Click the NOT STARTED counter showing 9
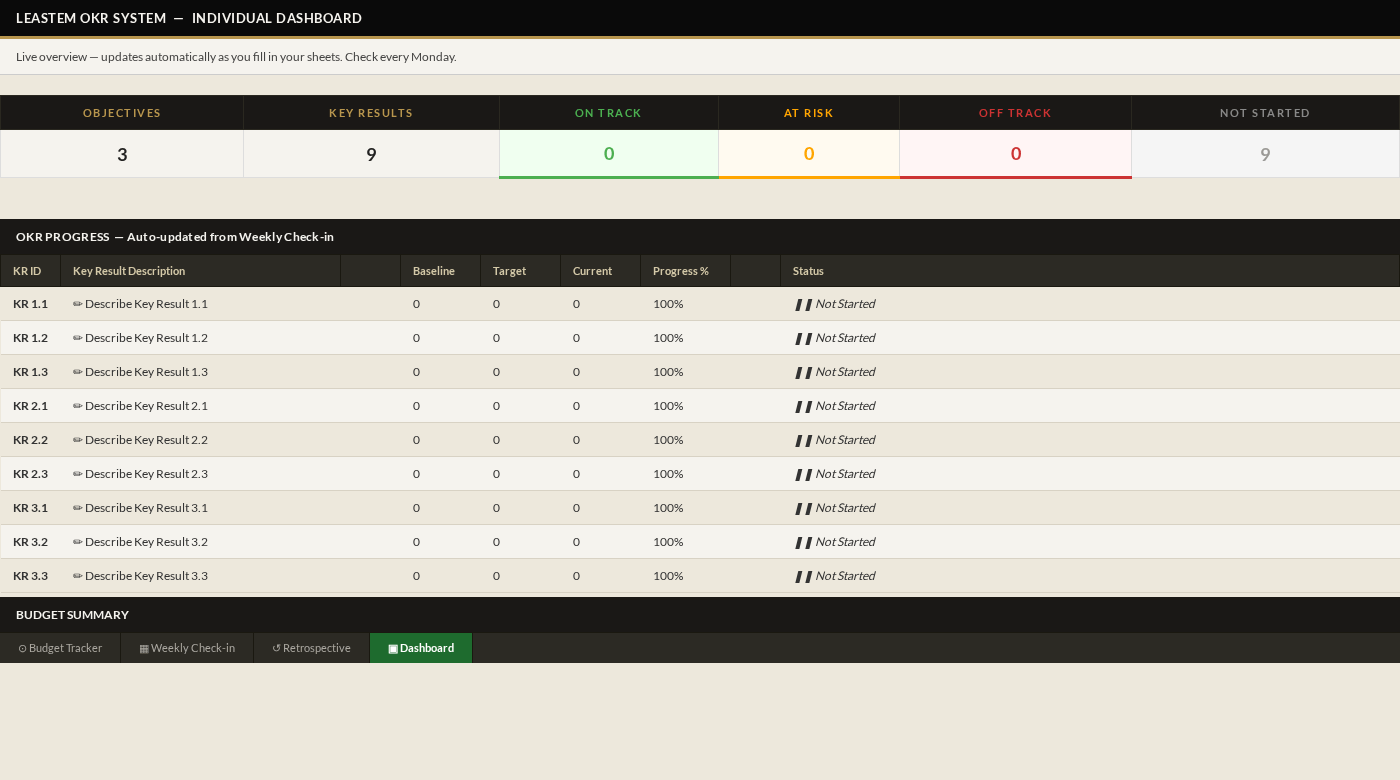The height and width of the screenshot is (780, 1400). coord(1265,154)
